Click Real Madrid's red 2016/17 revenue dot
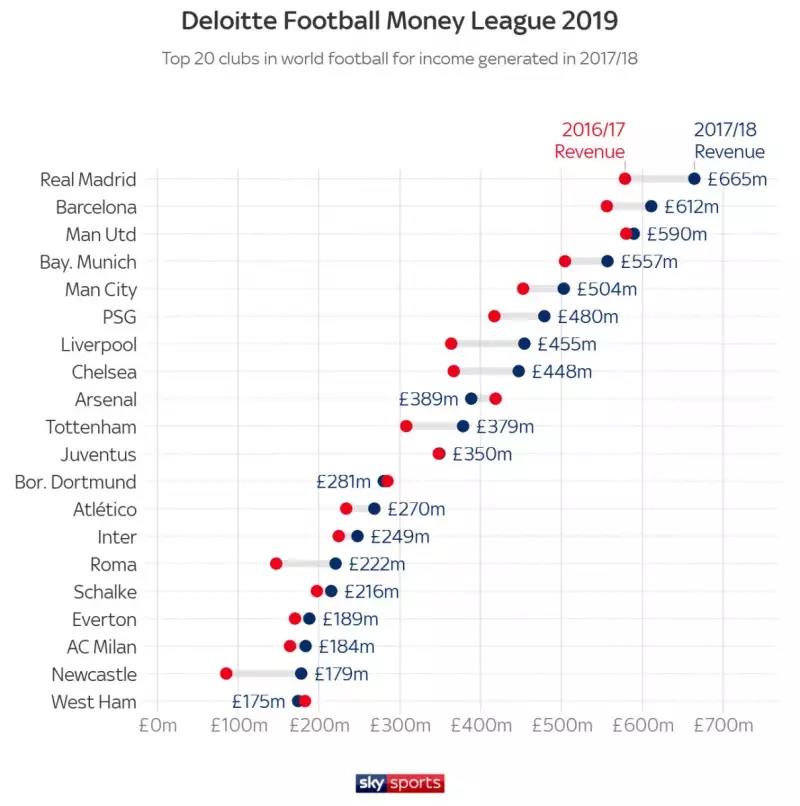The height and width of the screenshot is (806, 800). pyautogui.click(x=625, y=179)
